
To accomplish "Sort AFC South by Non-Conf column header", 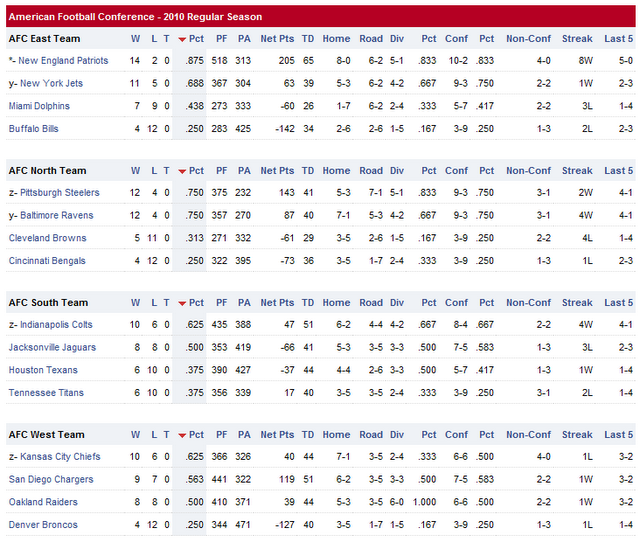I will (x=528, y=303).
